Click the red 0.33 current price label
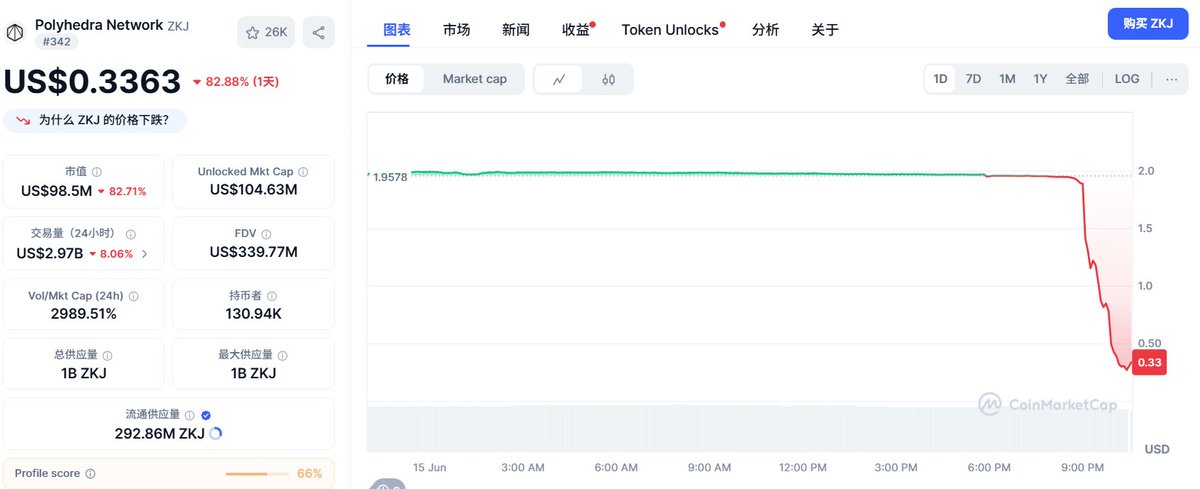The image size is (1200, 489). [x=1150, y=362]
